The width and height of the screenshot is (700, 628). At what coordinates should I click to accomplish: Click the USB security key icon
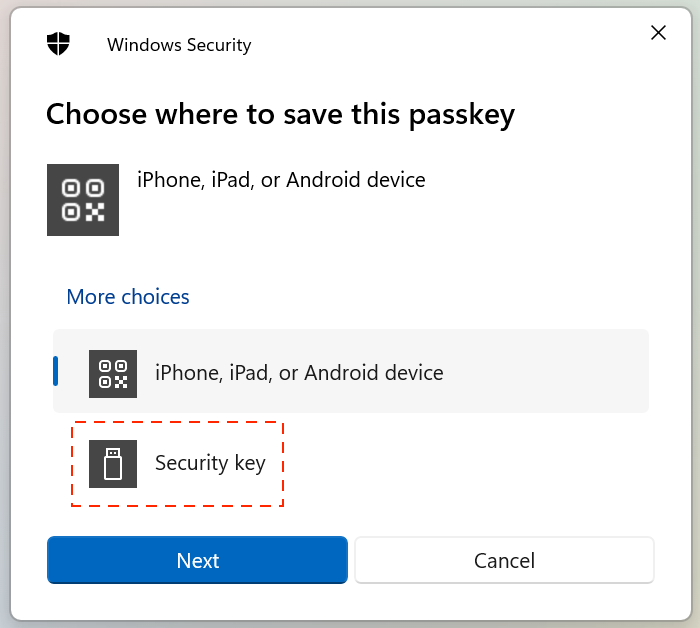113,464
